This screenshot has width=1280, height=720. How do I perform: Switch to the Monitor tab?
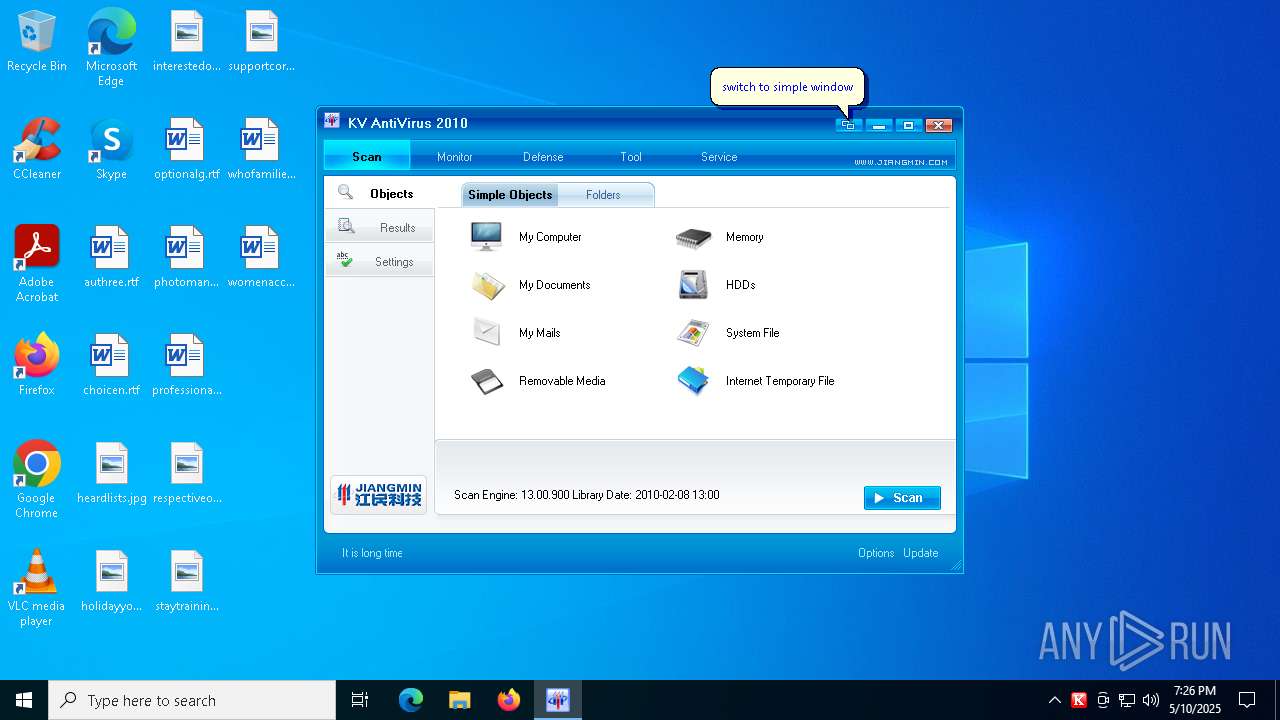[x=454, y=157]
